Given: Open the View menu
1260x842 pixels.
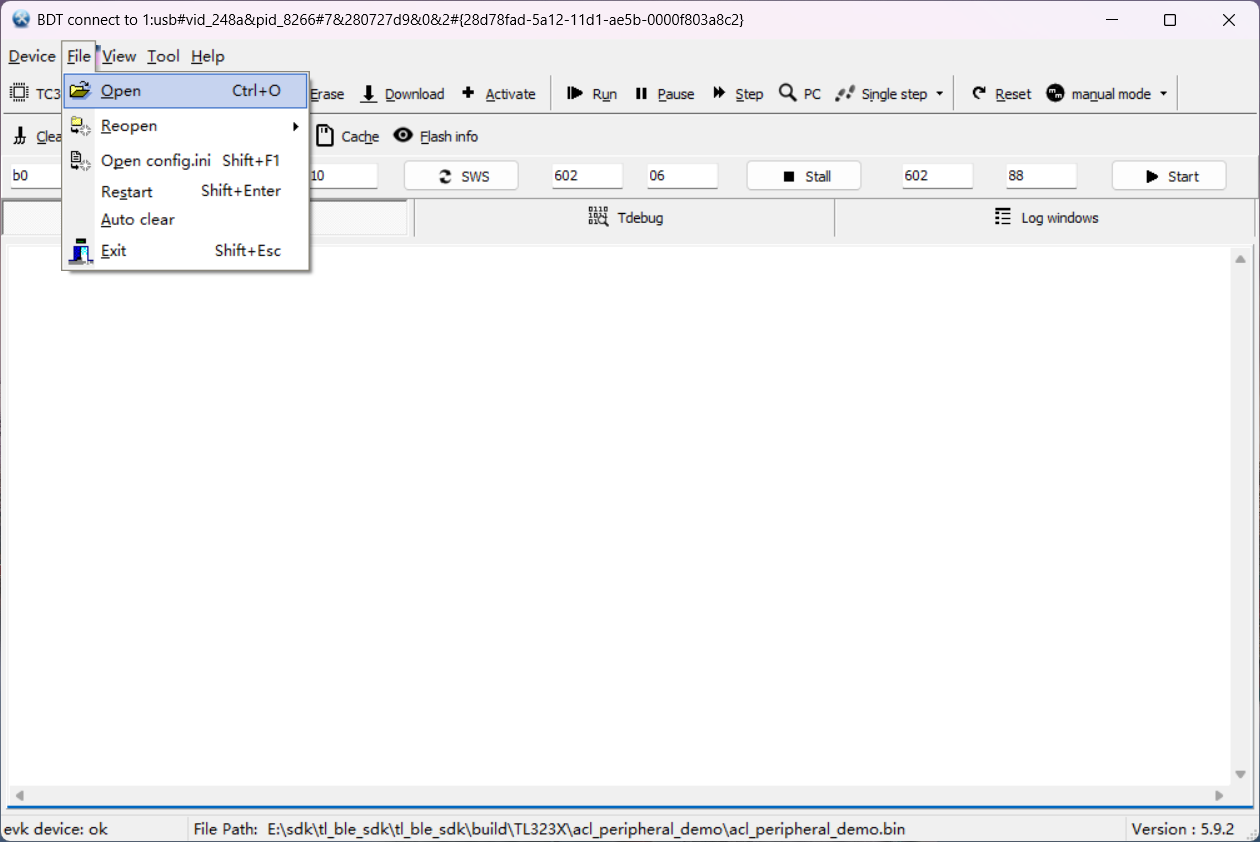Looking at the screenshot, I should [x=119, y=56].
